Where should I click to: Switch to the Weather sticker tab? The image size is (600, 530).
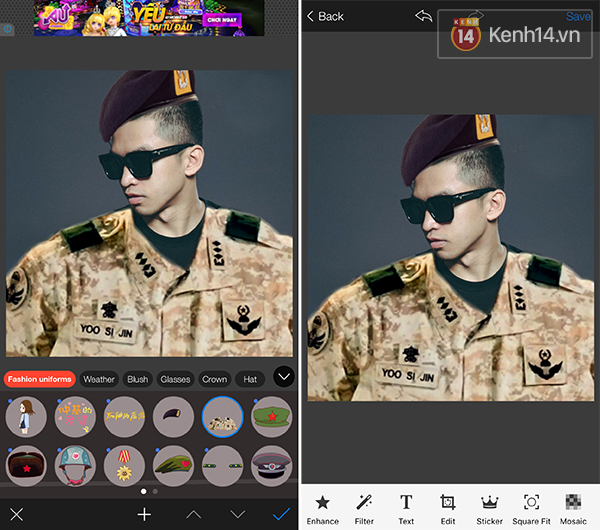tap(99, 379)
